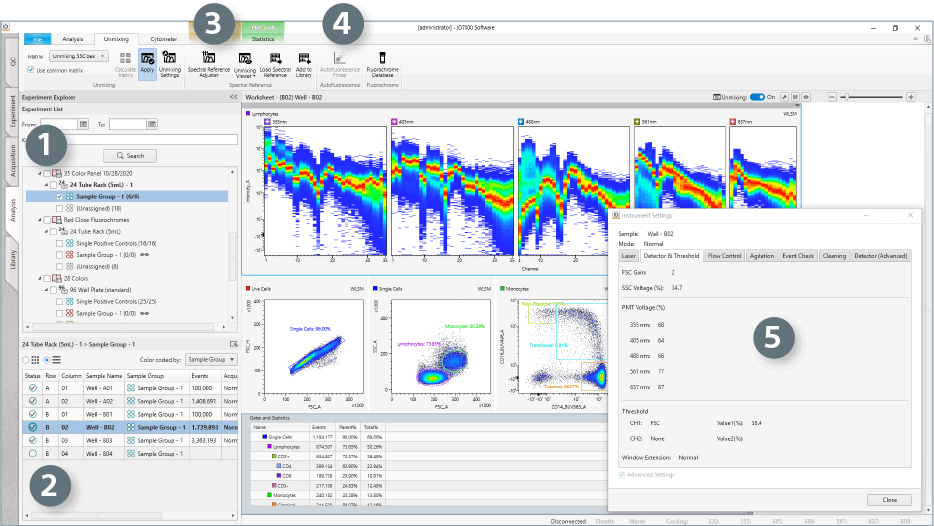Close the Instrument Settings dialog via Close button
934x526 pixels.
[889, 498]
